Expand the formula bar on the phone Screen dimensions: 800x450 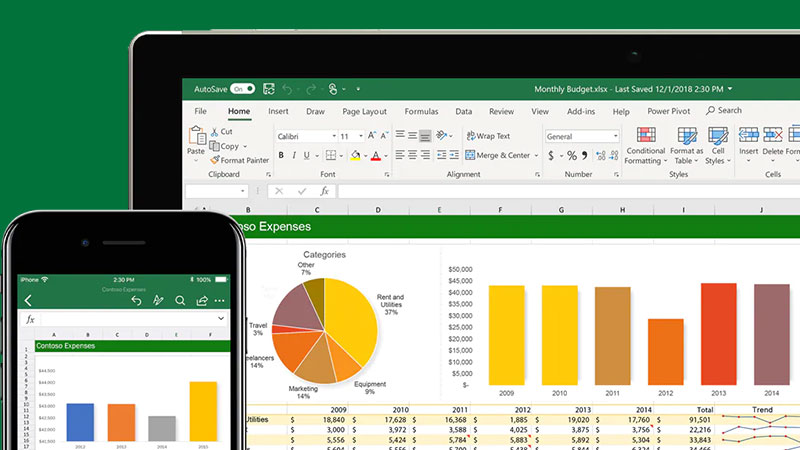point(220,319)
